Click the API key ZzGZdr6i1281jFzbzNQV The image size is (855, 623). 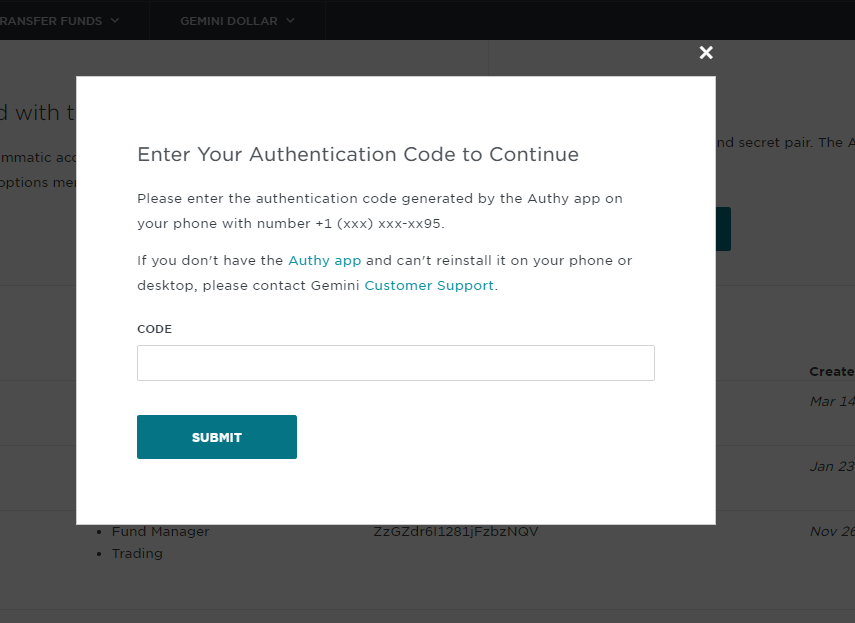(x=456, y=531)
